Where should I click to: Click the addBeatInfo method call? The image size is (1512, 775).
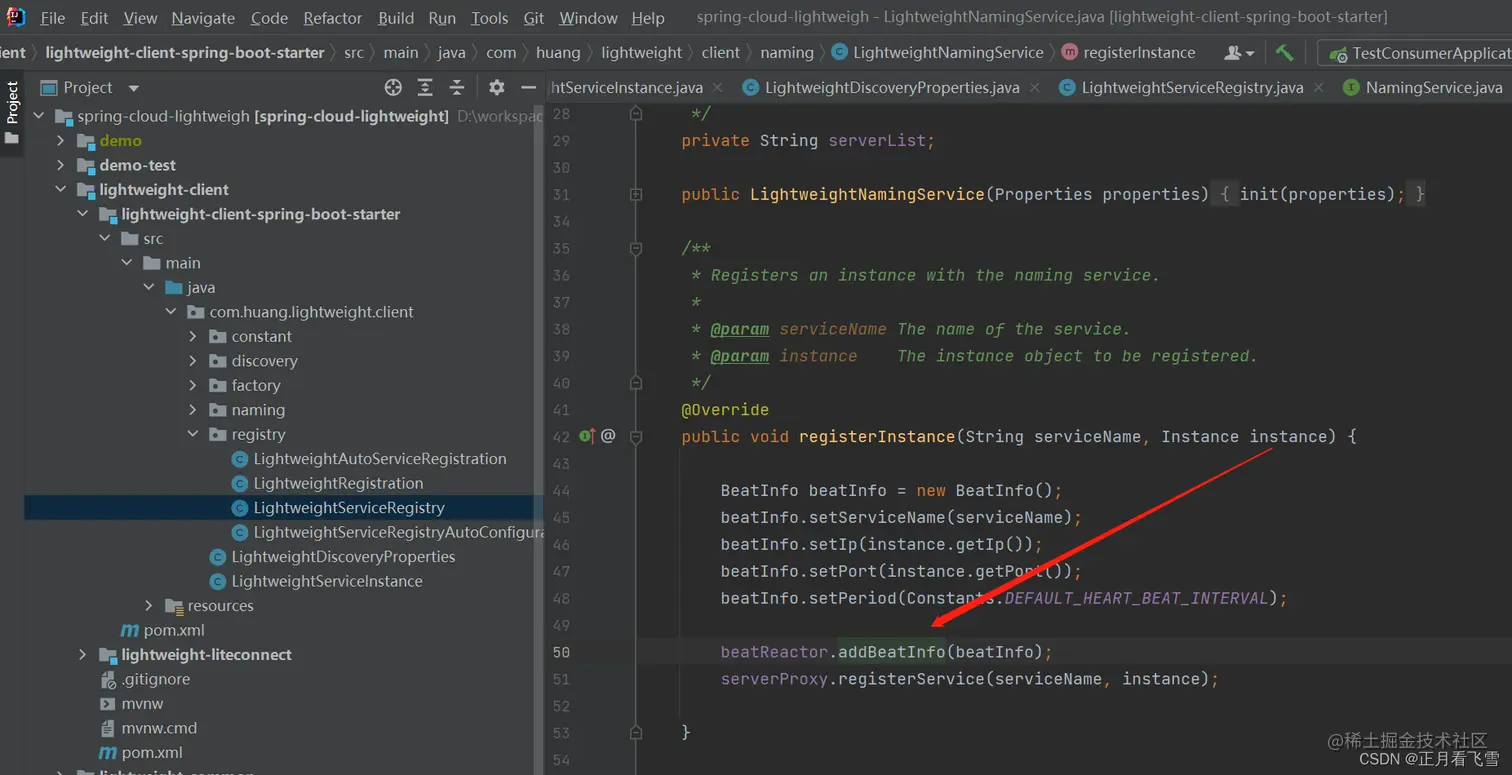[891, 652]
